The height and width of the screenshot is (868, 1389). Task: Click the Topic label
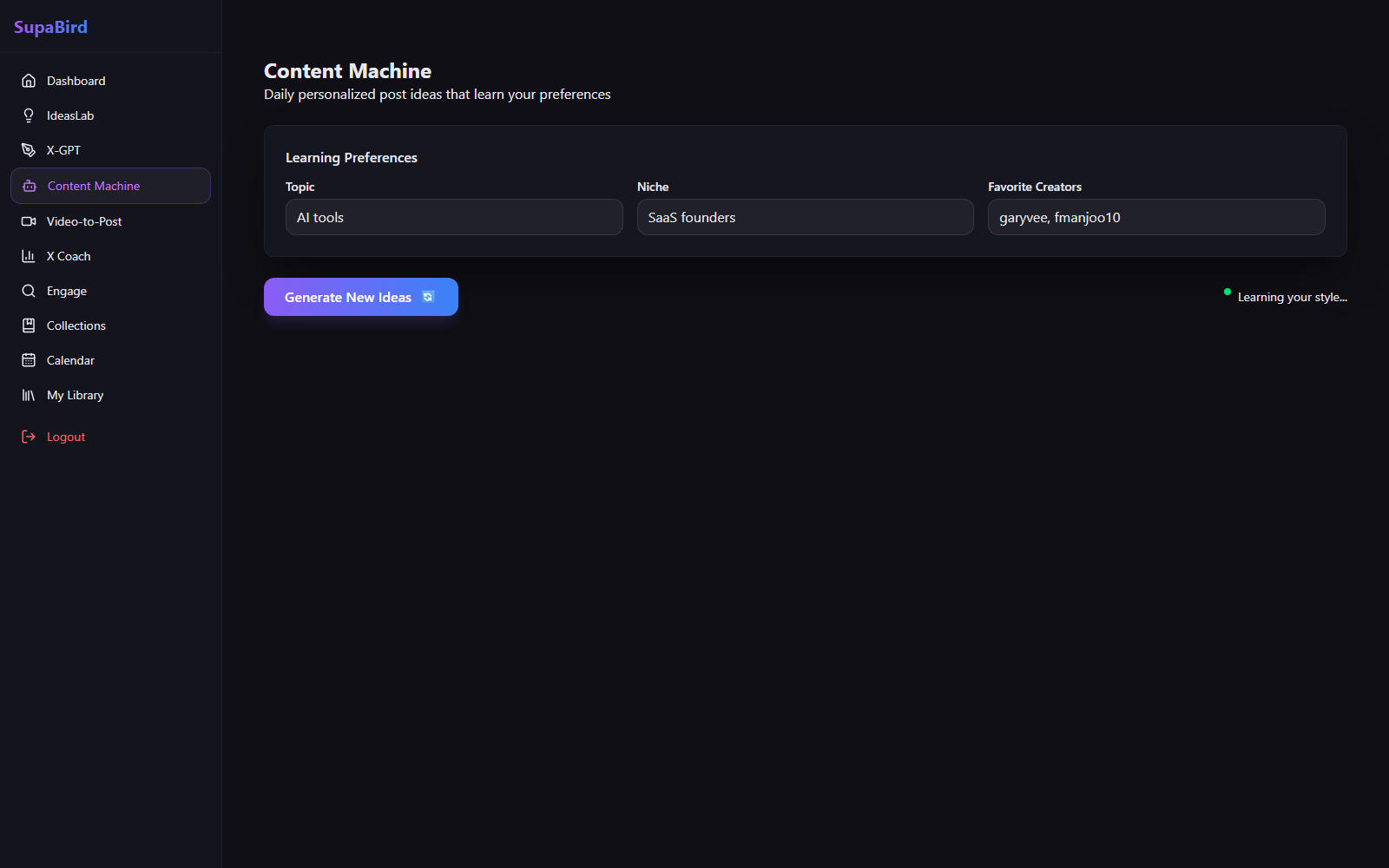300,187
